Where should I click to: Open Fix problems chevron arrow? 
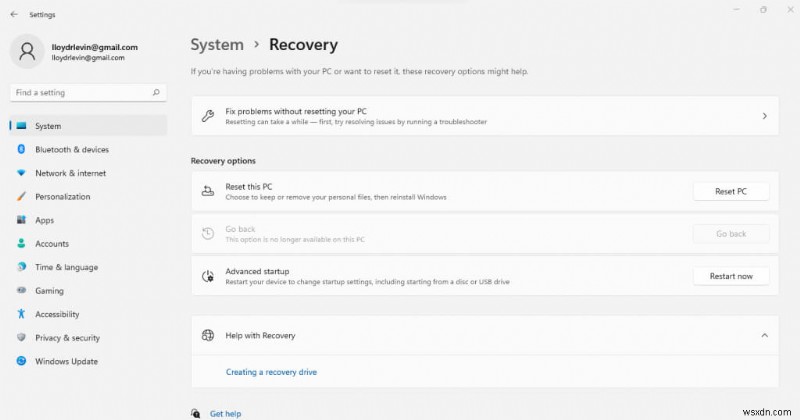click(x=764, y=116)
